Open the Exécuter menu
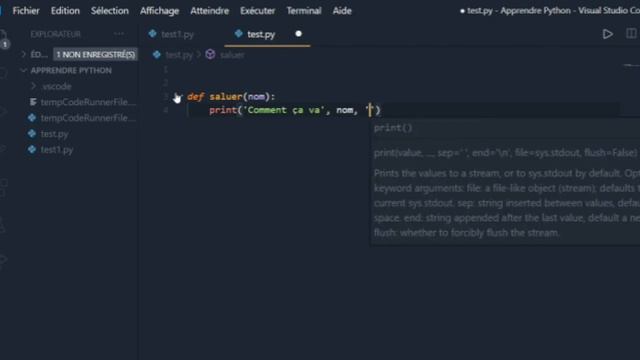 tap(258, 11)
